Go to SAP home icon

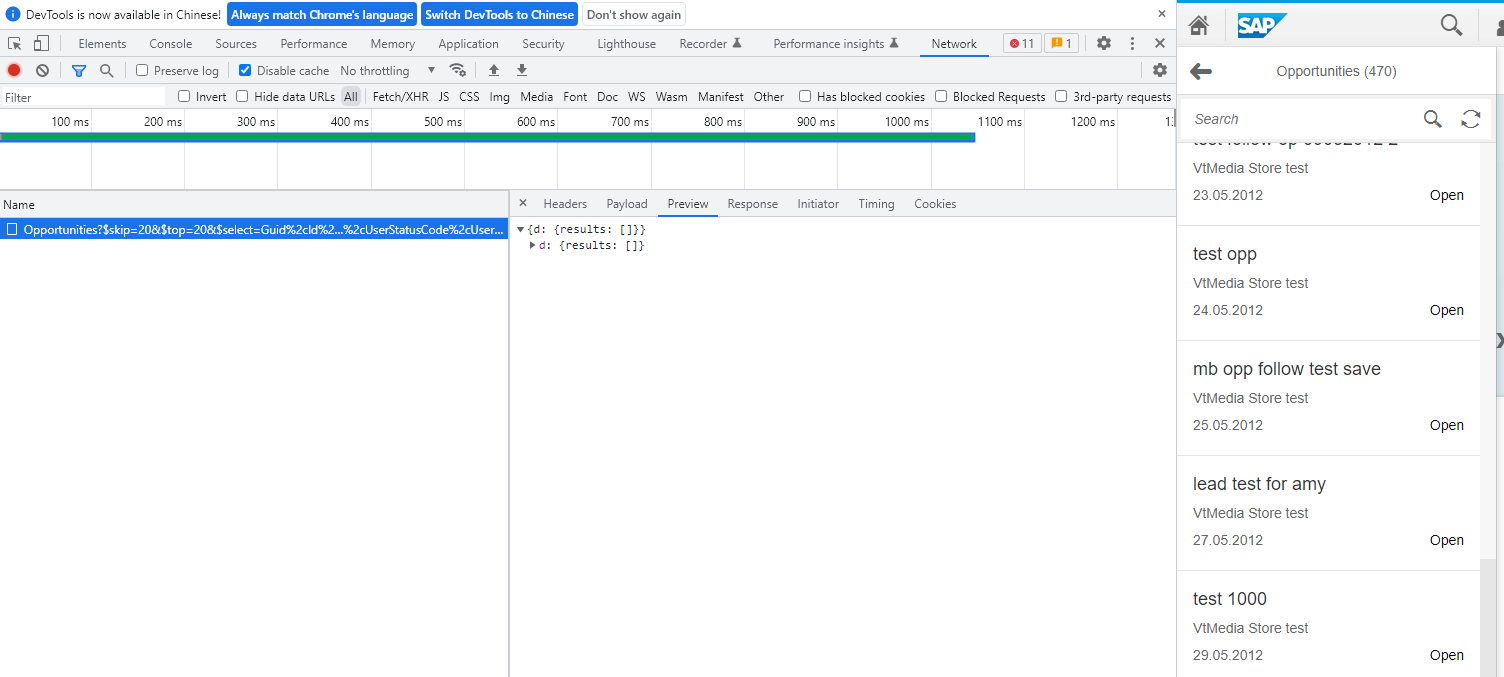1199,25
